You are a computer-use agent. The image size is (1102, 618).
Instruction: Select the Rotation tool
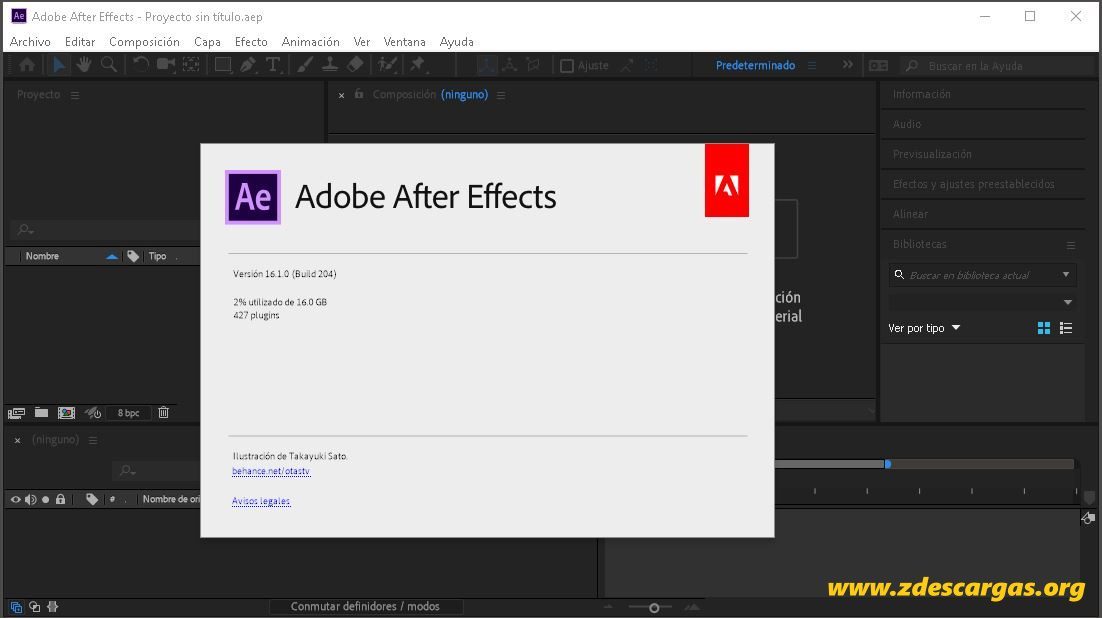tap(141, 65)
